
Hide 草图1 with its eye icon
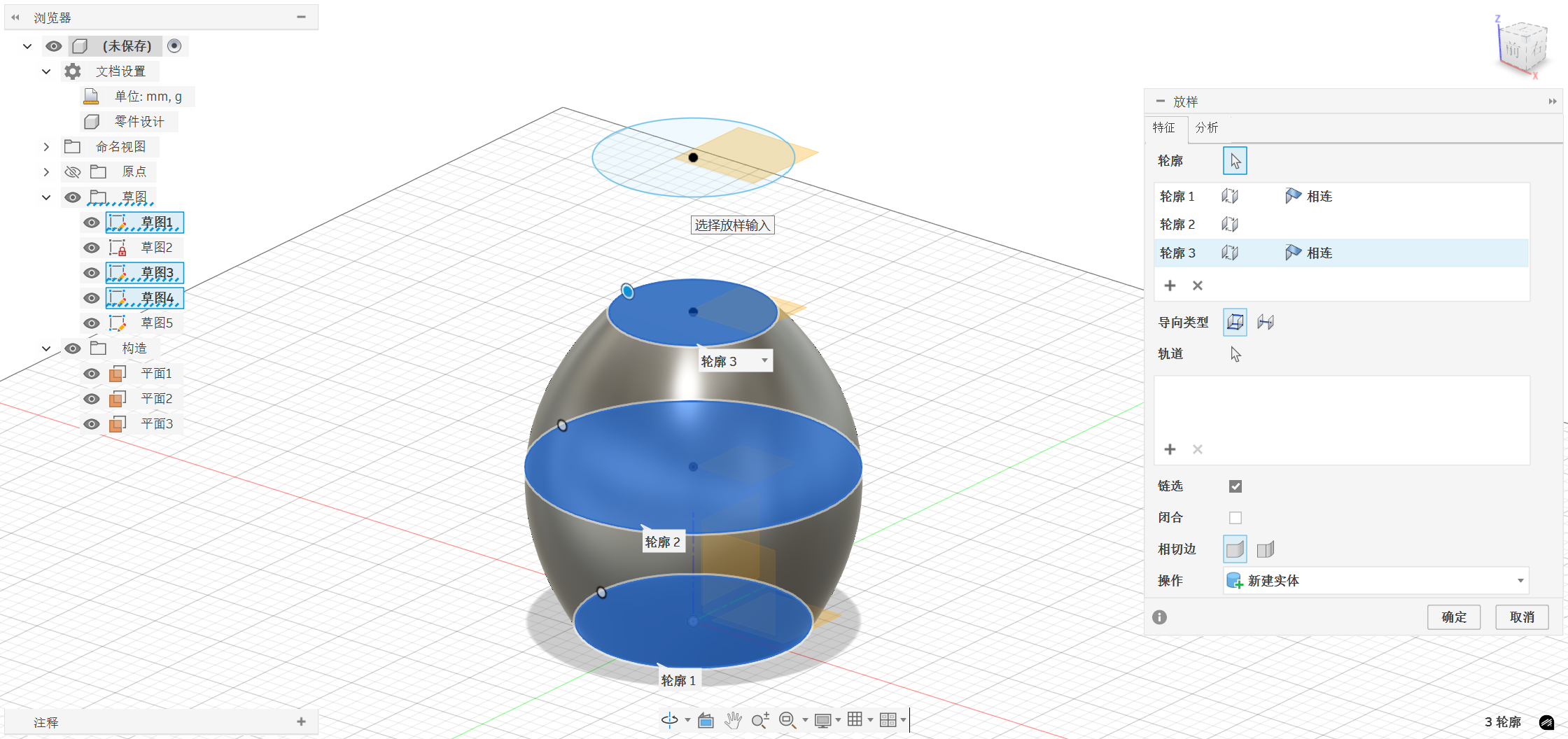click(x=91, y=223)
